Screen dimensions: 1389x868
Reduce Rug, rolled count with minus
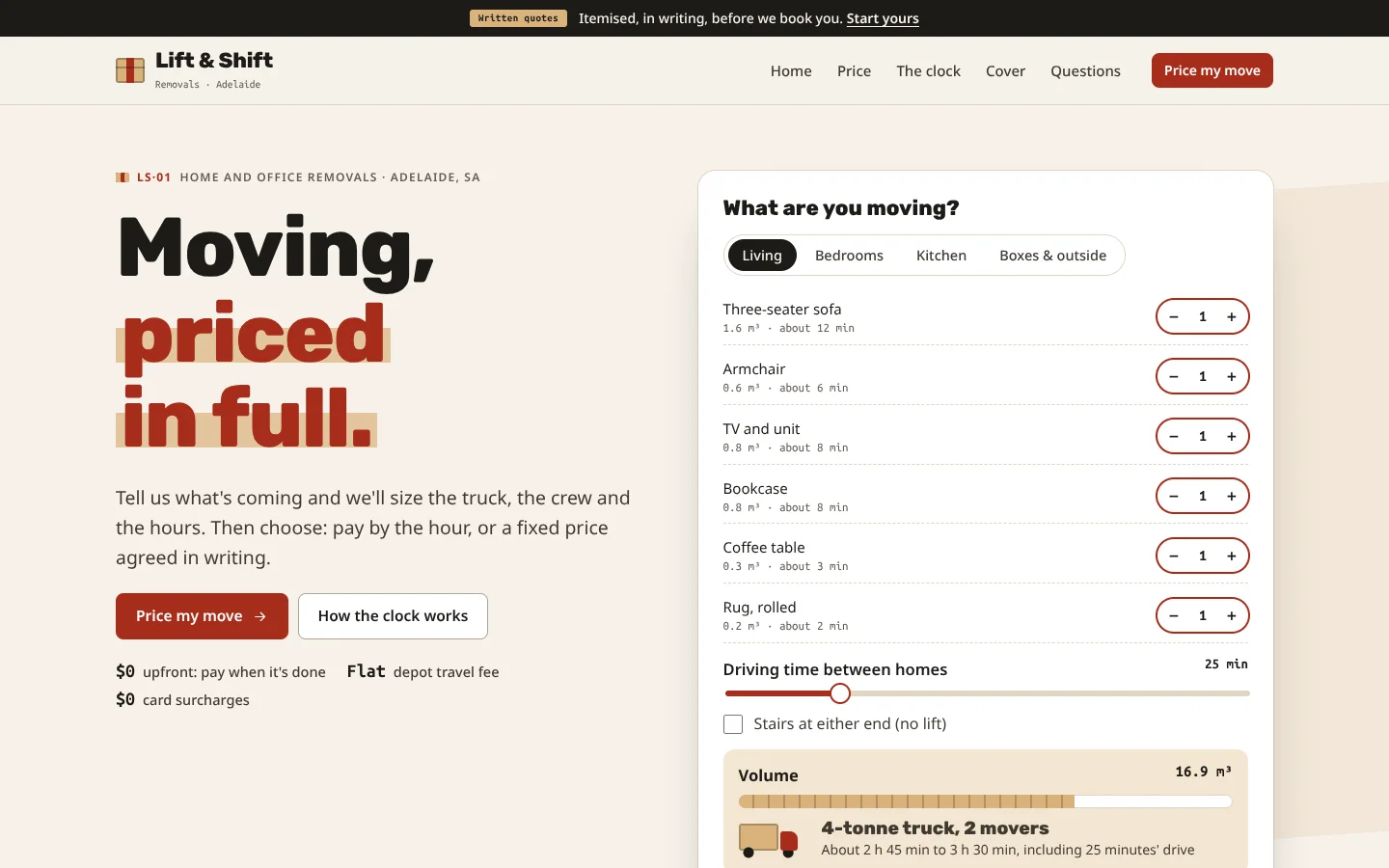click(1174, 615)
